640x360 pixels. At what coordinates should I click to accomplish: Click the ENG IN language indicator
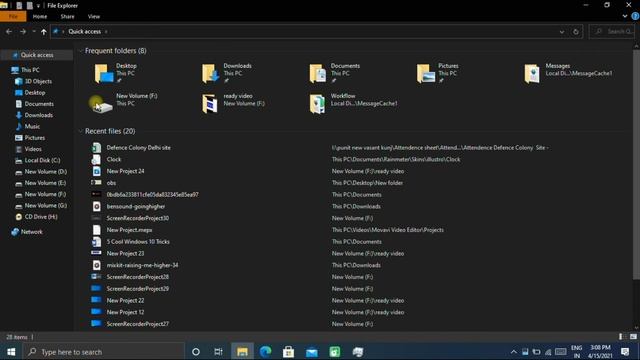(x=576, y=351)
